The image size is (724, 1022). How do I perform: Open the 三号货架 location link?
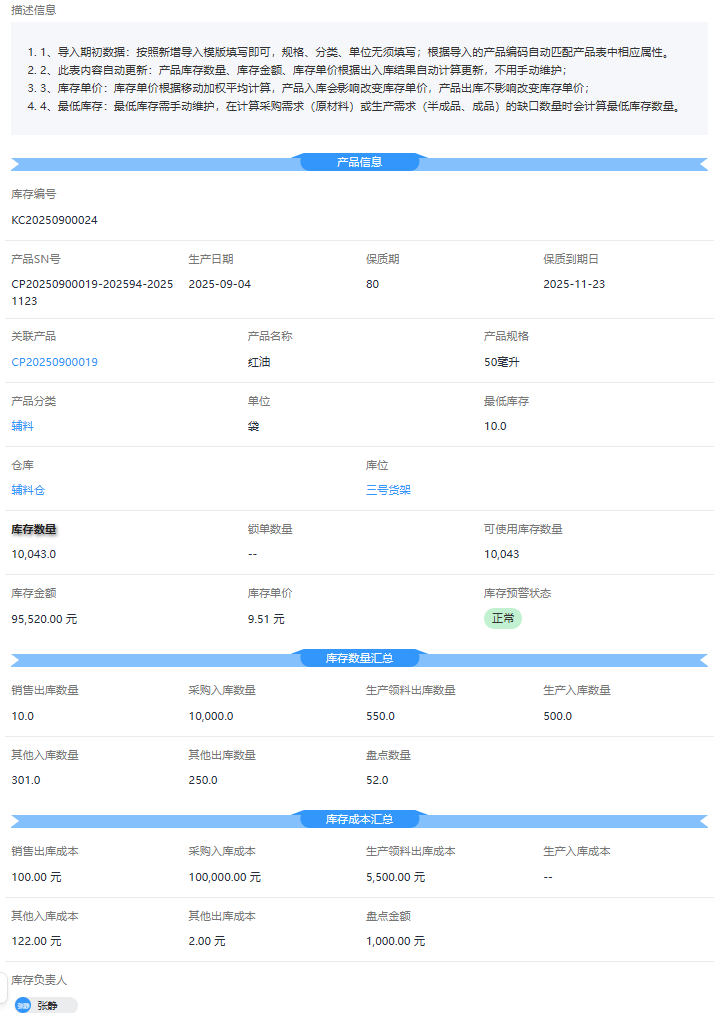pyautogui.click(x=388, y=489)
